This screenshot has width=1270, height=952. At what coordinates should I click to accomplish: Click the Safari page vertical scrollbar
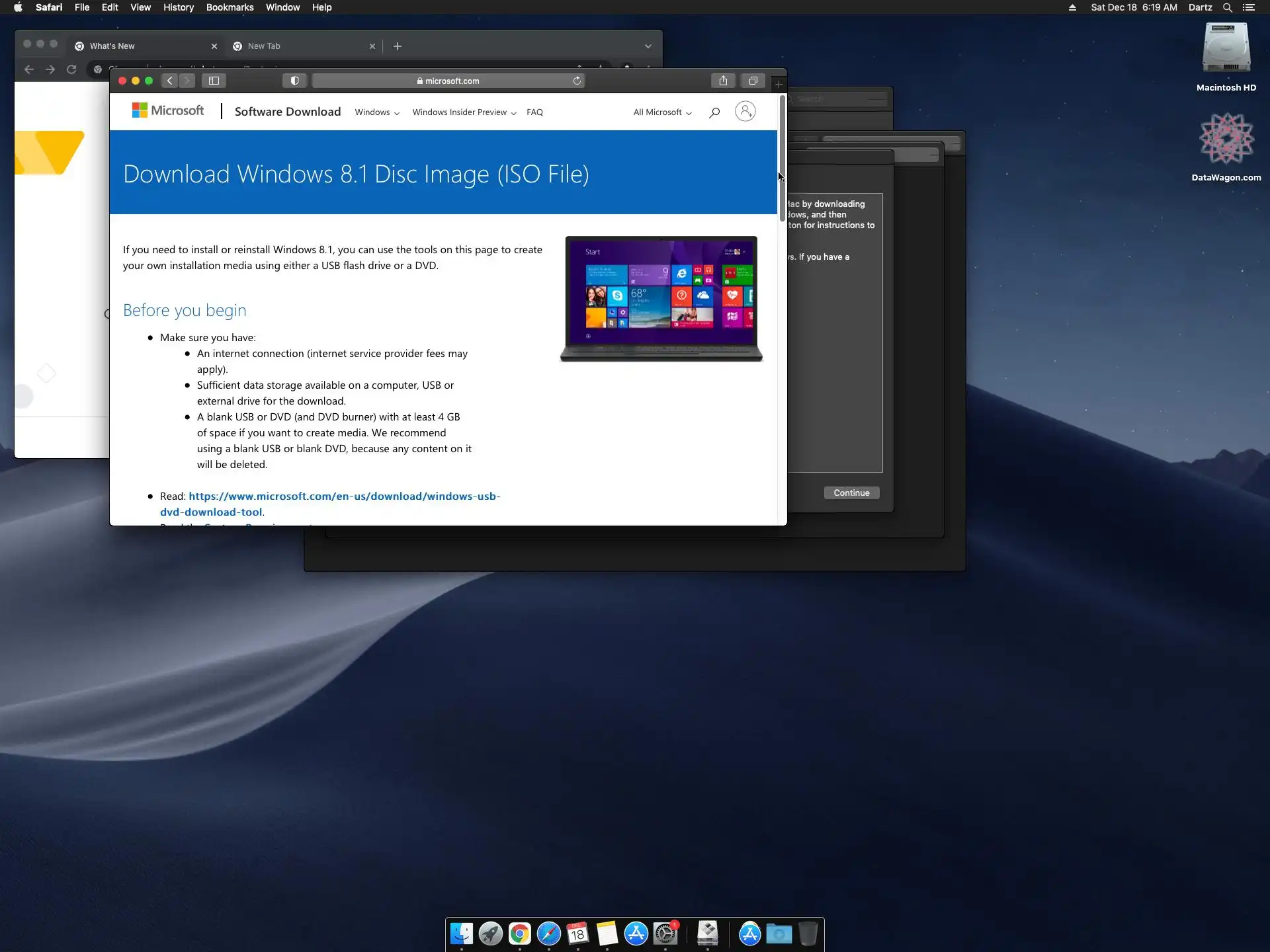coord(783,159)
